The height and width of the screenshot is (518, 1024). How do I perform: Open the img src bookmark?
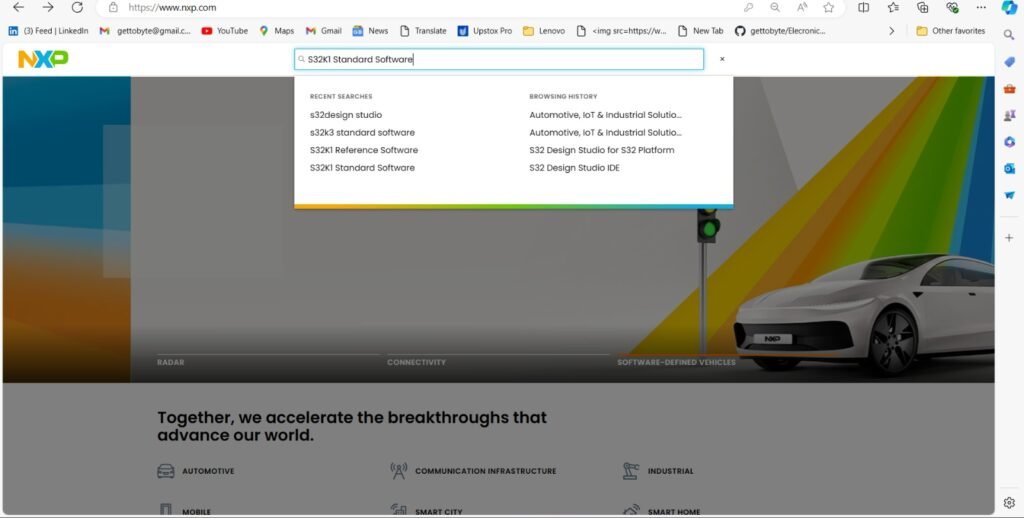[621, 31]
